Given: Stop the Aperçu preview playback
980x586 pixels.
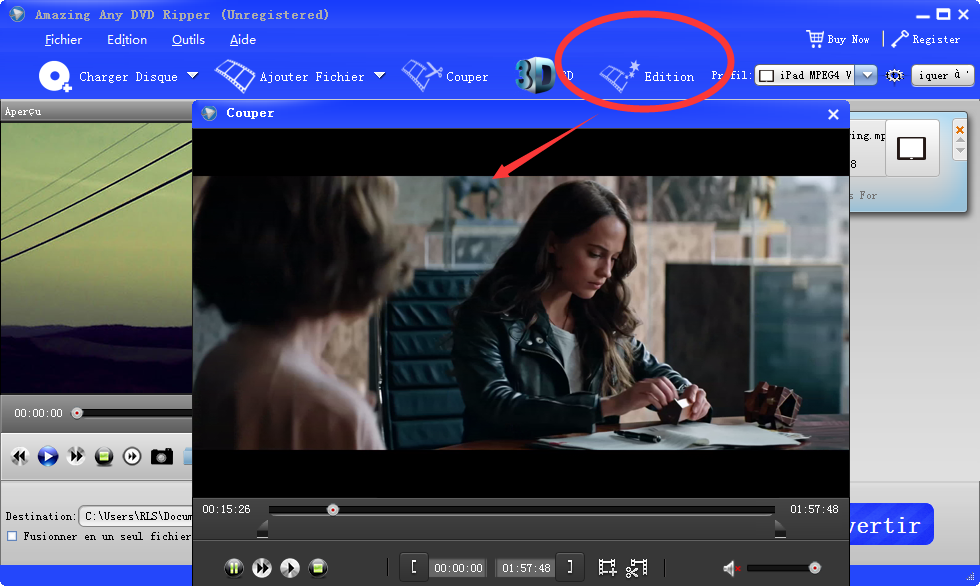Looking at the screenshot, I should (104, 457).
